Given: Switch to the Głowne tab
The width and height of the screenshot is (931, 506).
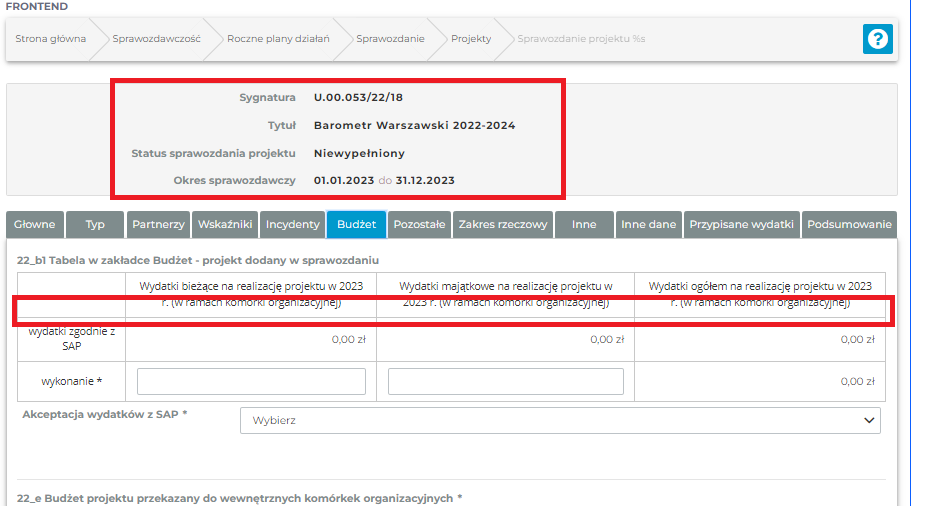Looking at the screenshot, I should click(35, 225).
